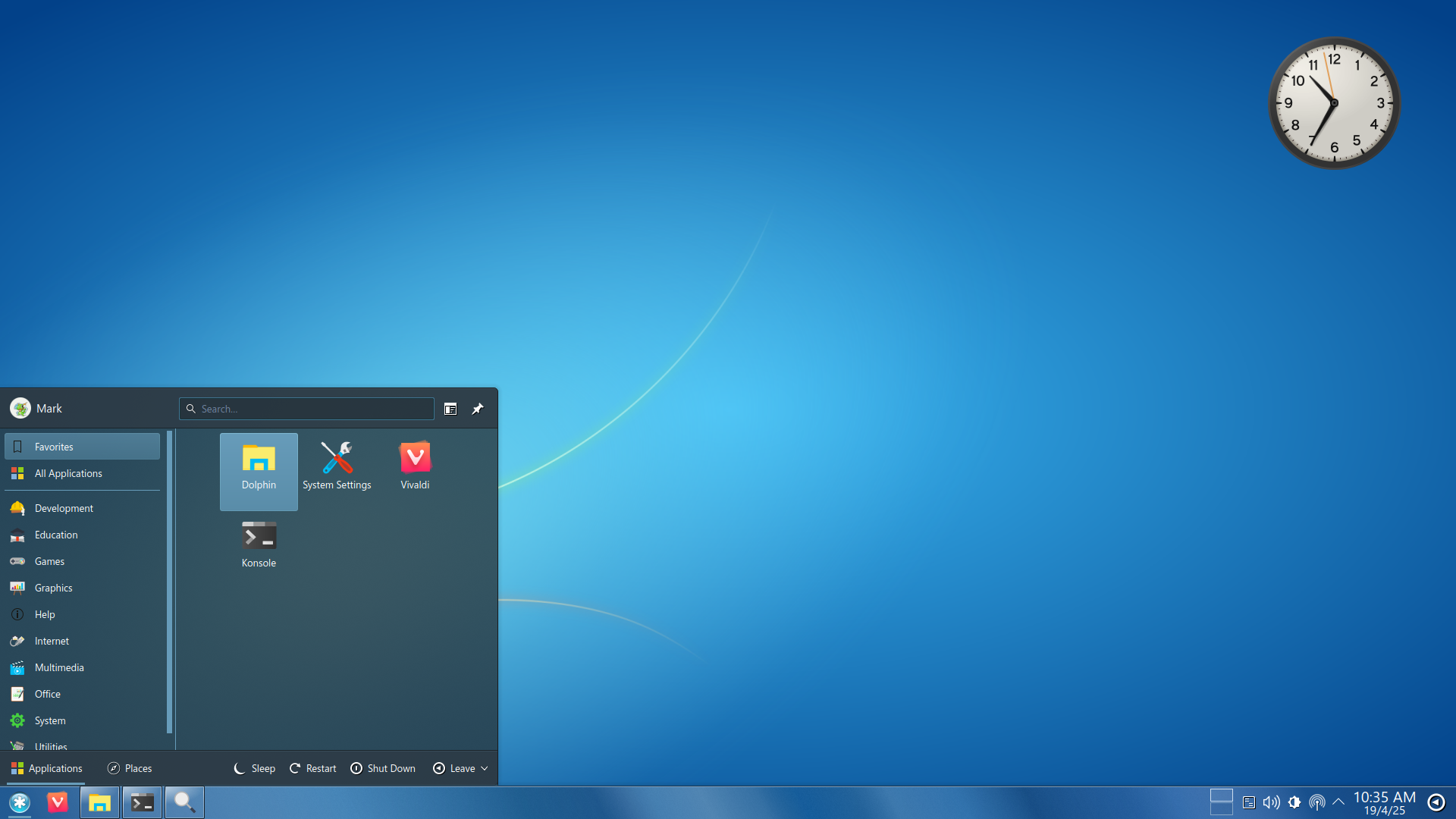Open the clipboard tray icon
This screenshot has width=1456, height=819.
pyautogui.click(x=1249, y=802)
